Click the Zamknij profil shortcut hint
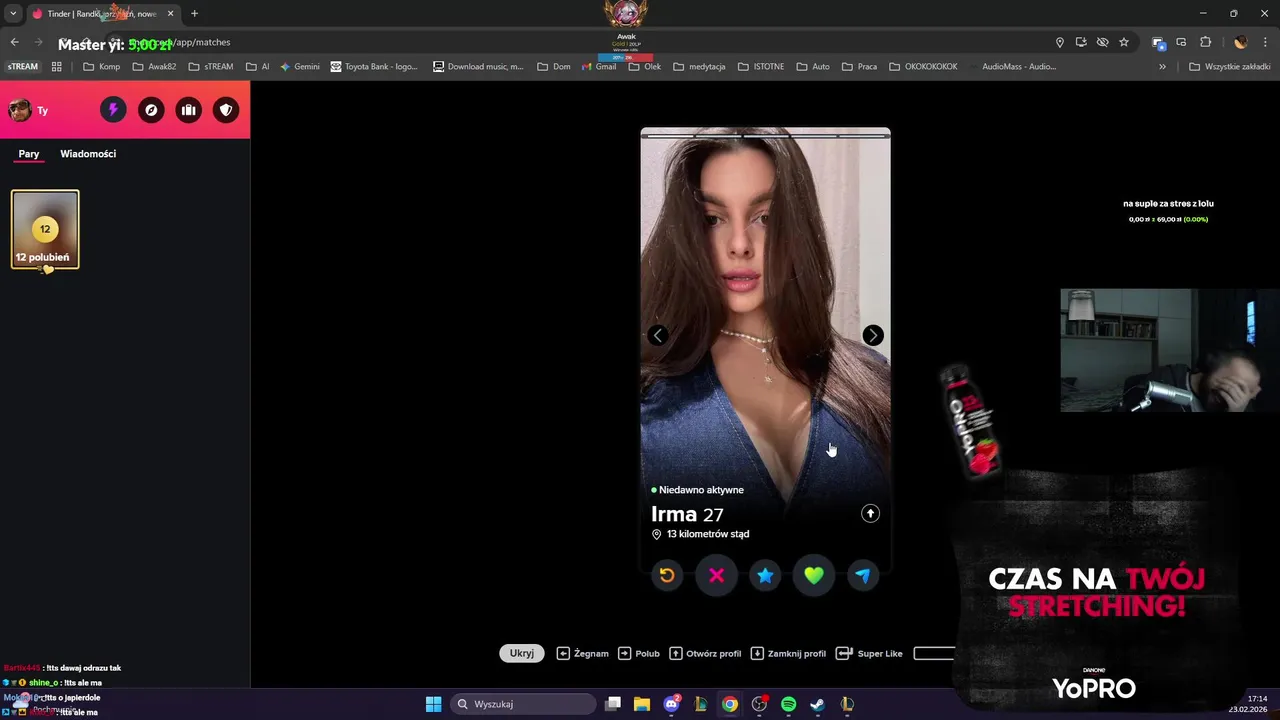 [x=788, y=653]
